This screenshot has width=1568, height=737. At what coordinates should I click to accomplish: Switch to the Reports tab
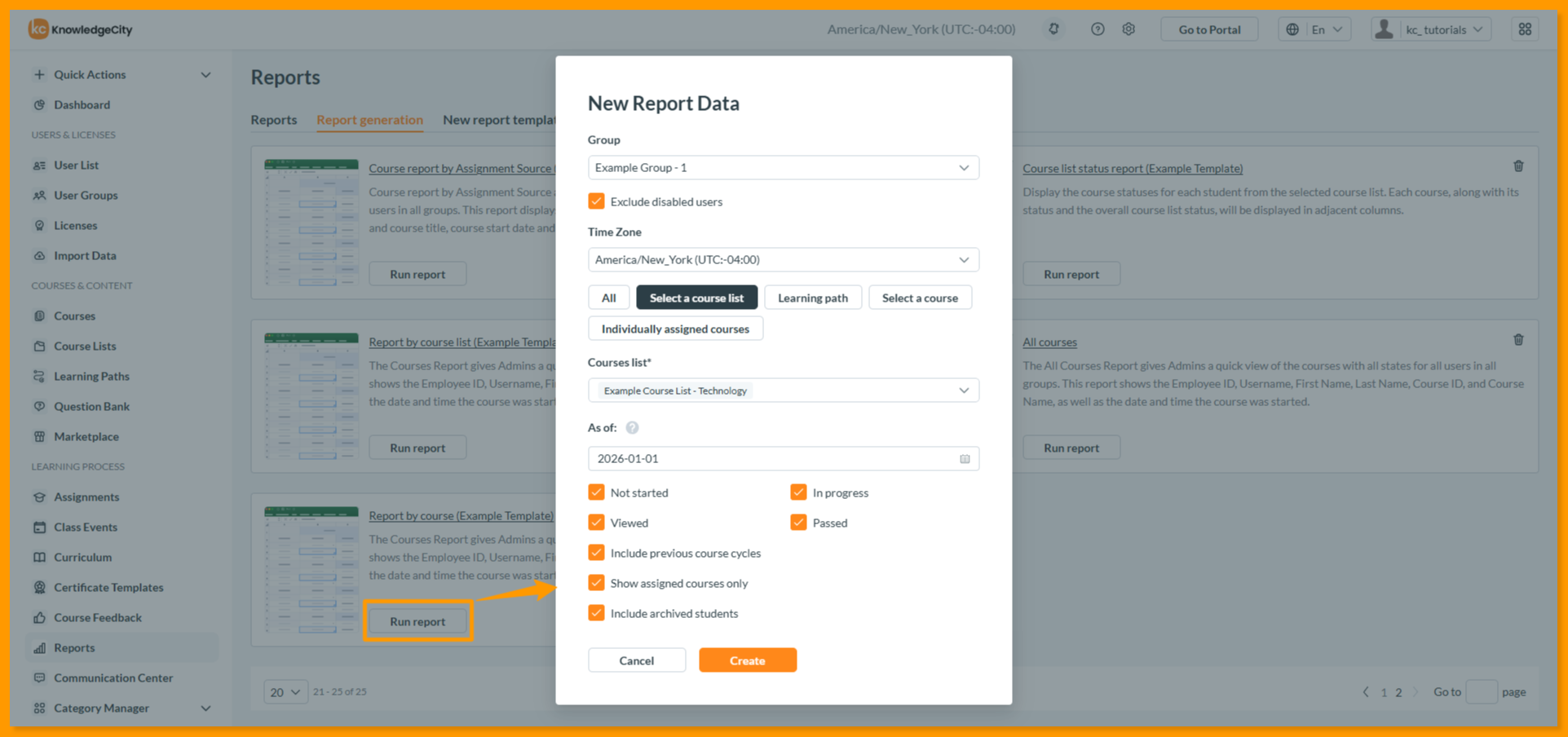tap(274, 120)
